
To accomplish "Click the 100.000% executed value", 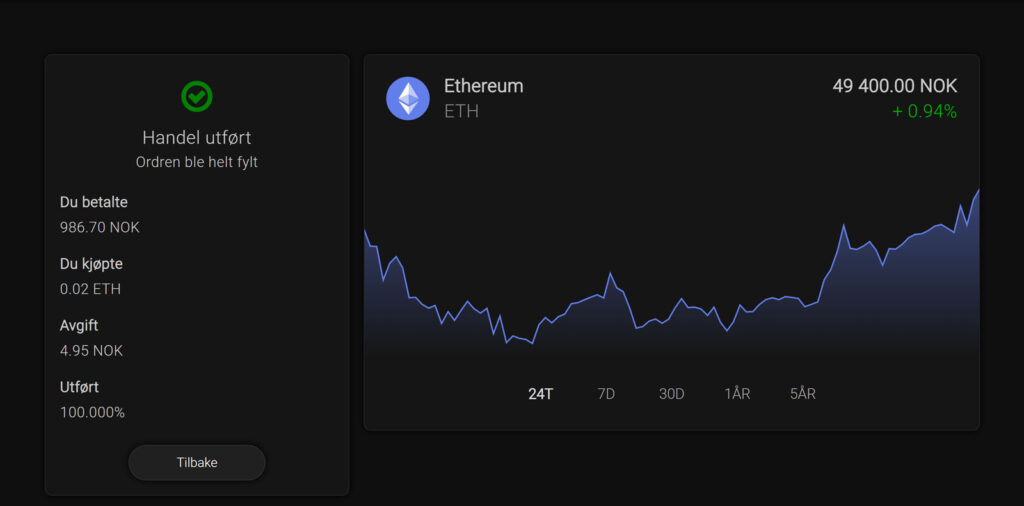I will 92,412.
